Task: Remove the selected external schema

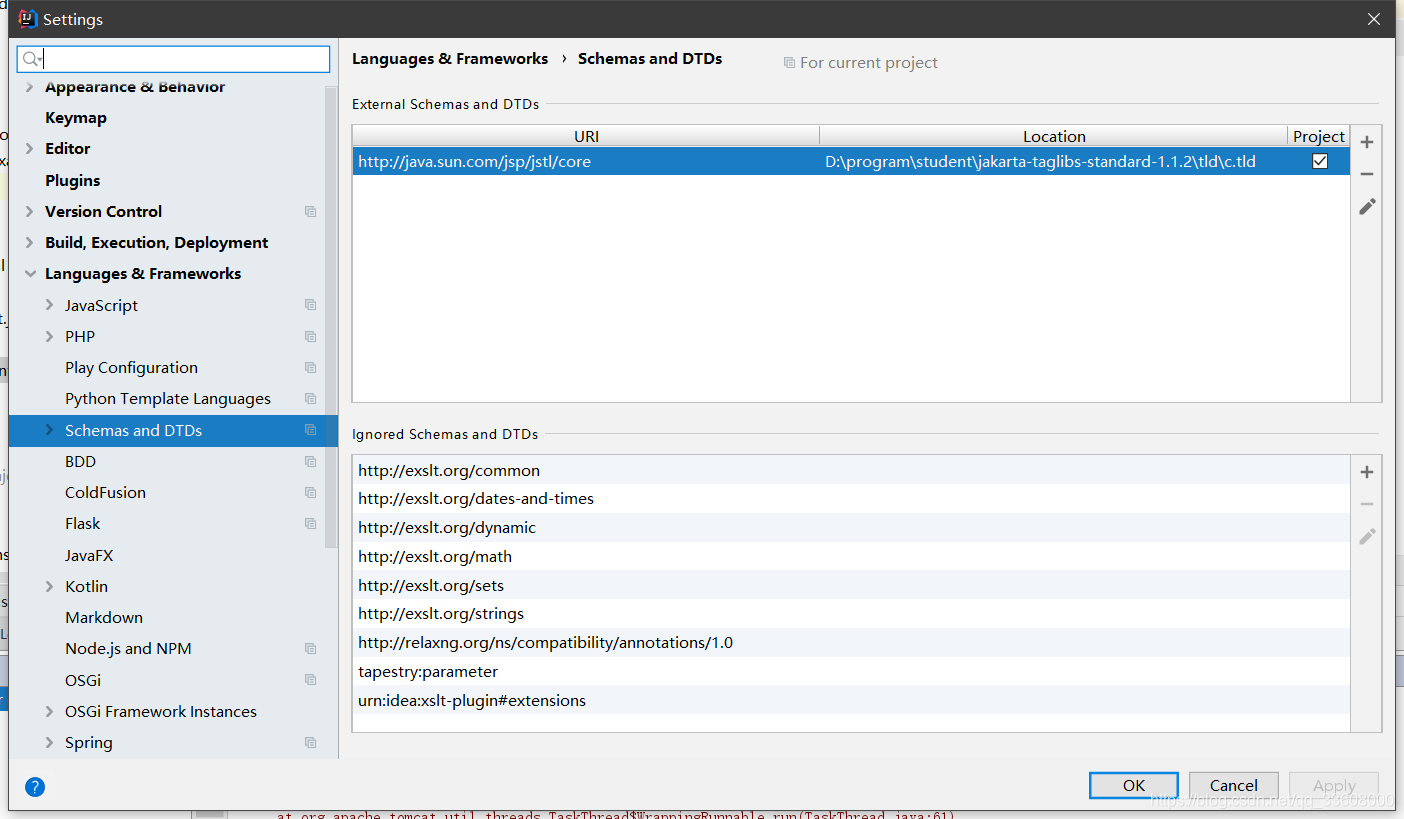Action: click(1367, 174)
